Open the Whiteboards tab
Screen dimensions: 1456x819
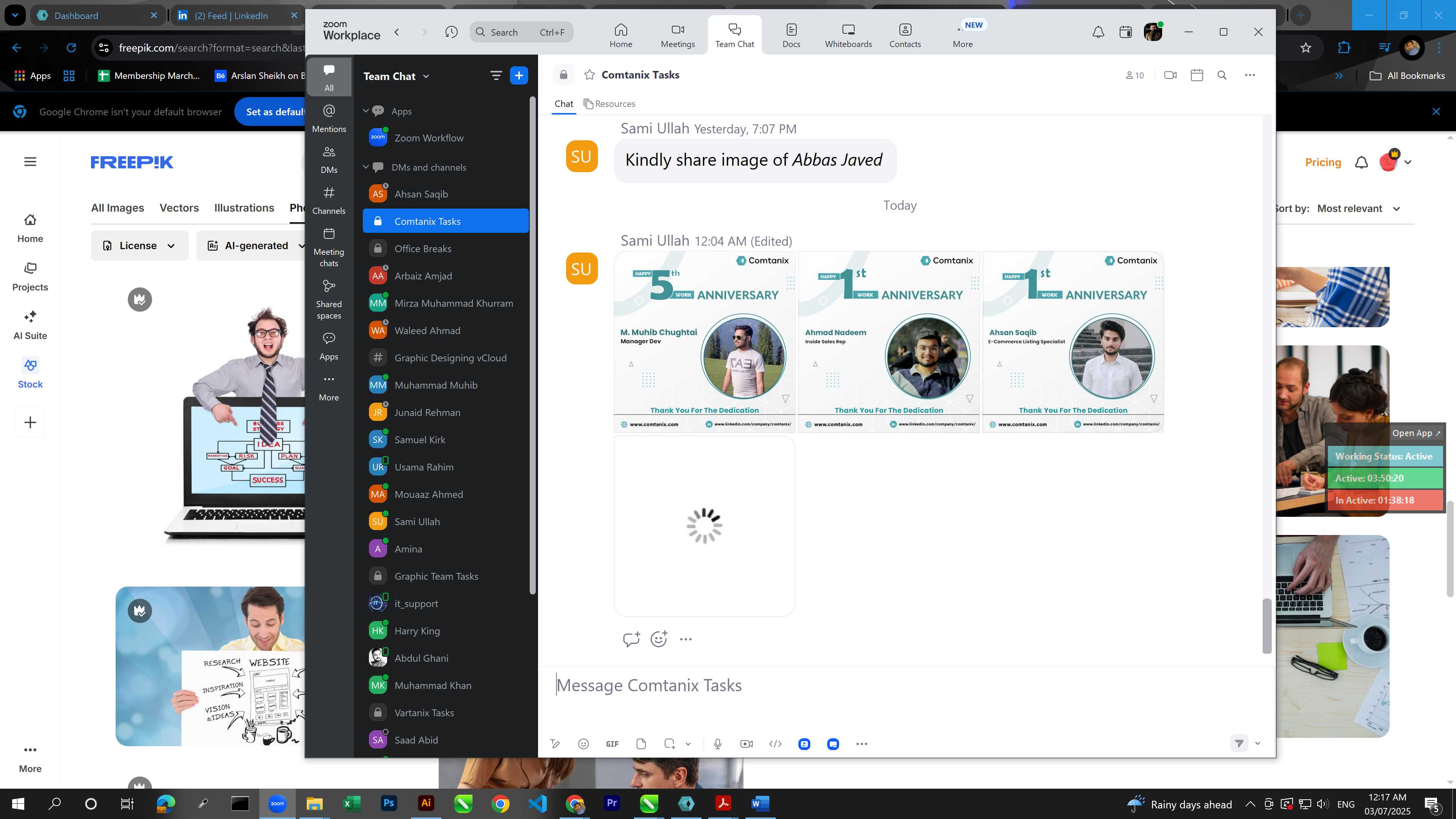pos(848,35)
